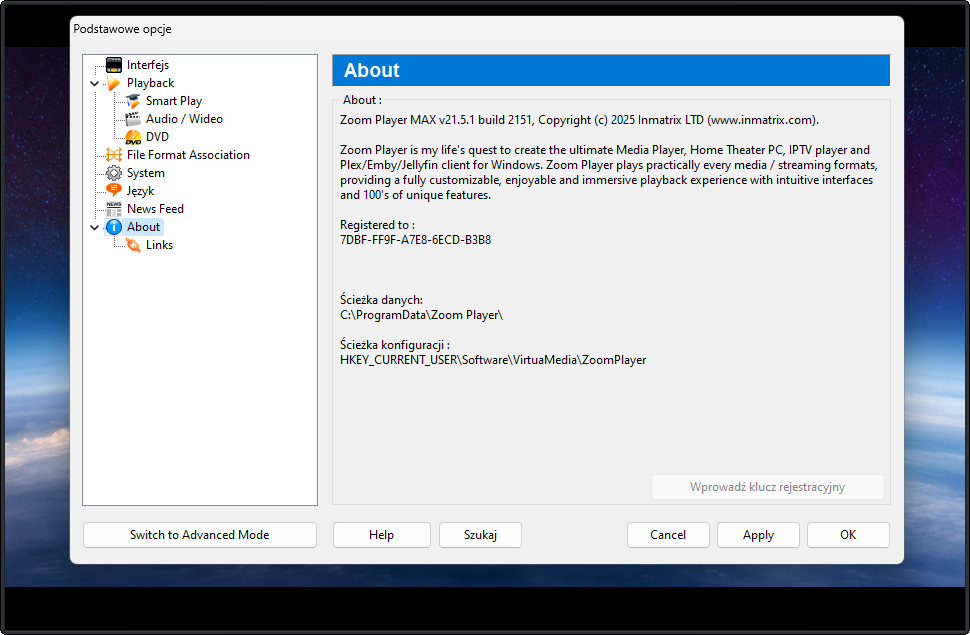Click the blue About header banner

611,70
